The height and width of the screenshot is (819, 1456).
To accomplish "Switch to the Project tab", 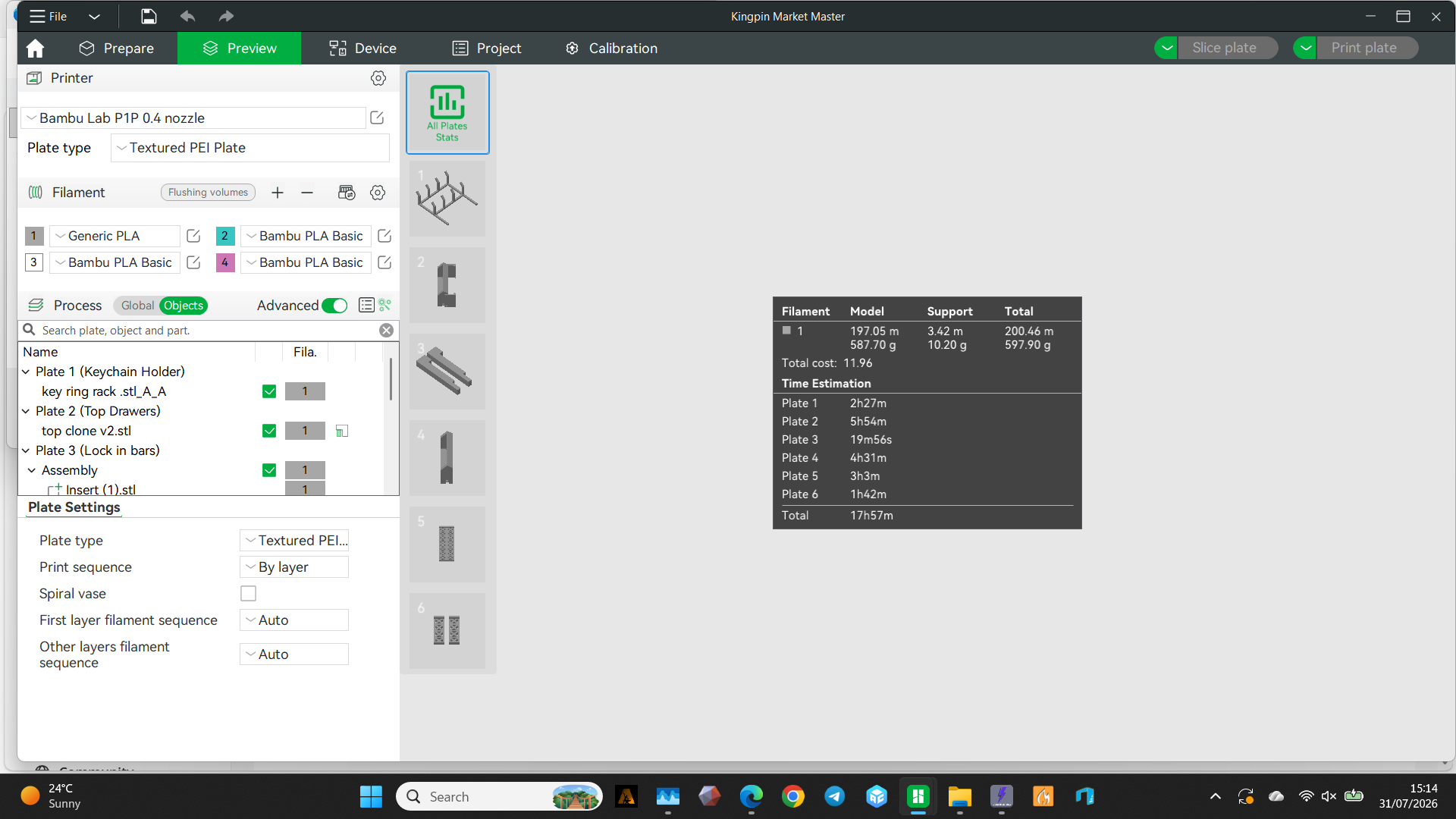I will pos(486,49).
